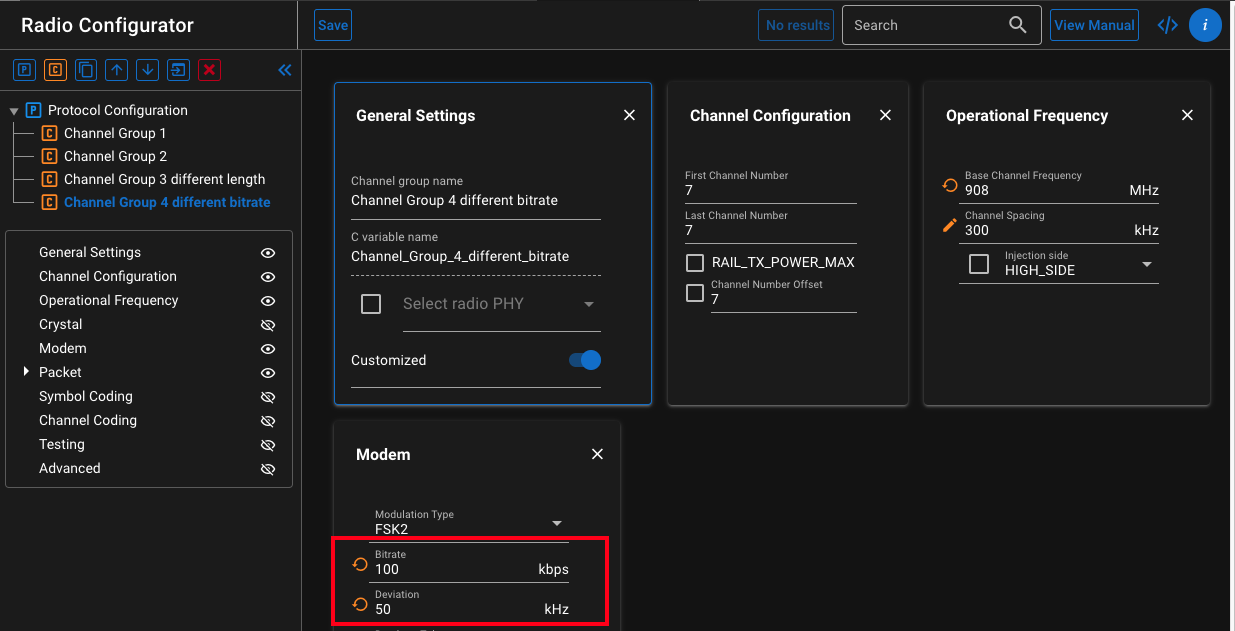Open the Modulation Type dropdown

557,523
